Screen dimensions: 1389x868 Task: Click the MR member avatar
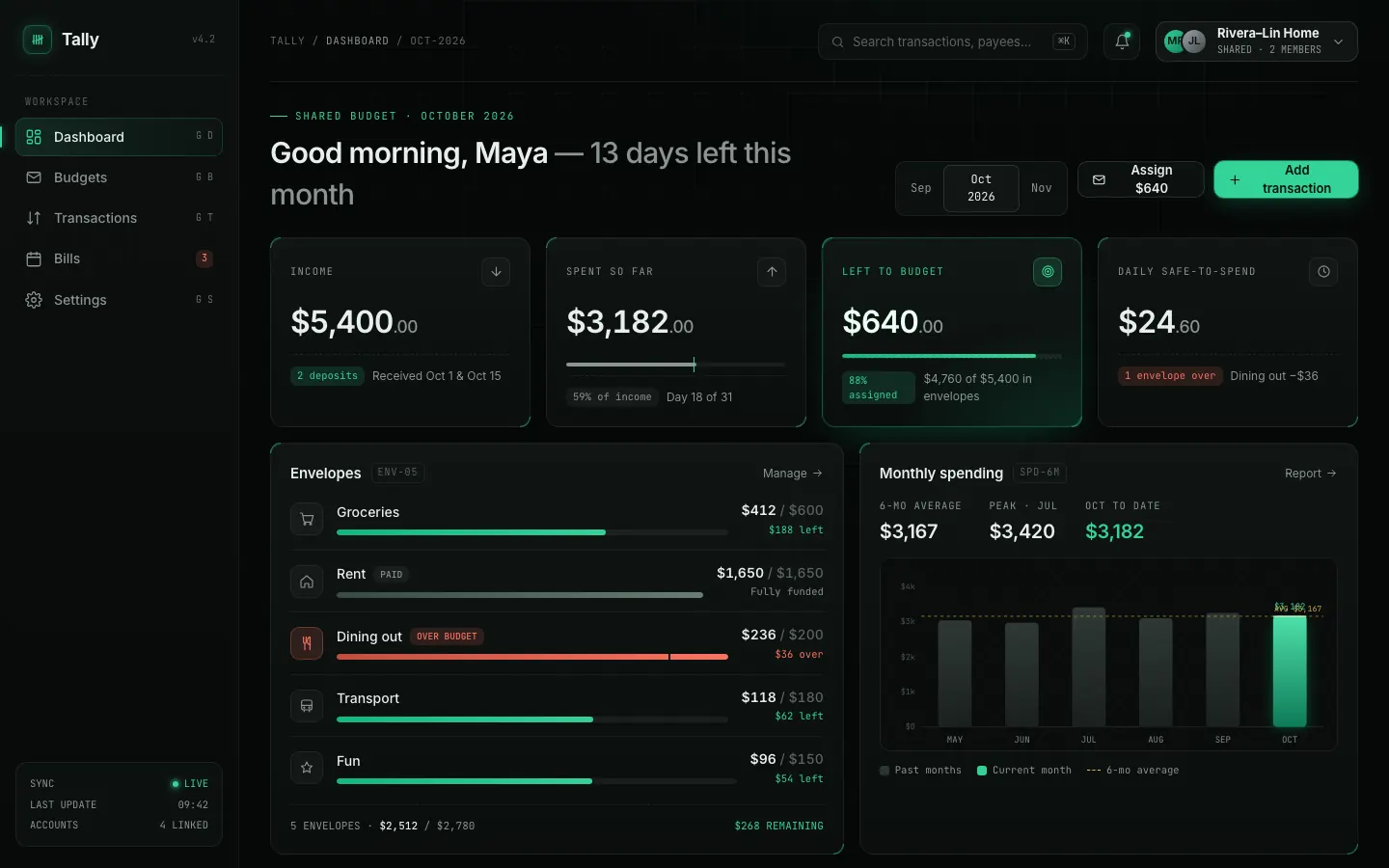click(1173, 41)
